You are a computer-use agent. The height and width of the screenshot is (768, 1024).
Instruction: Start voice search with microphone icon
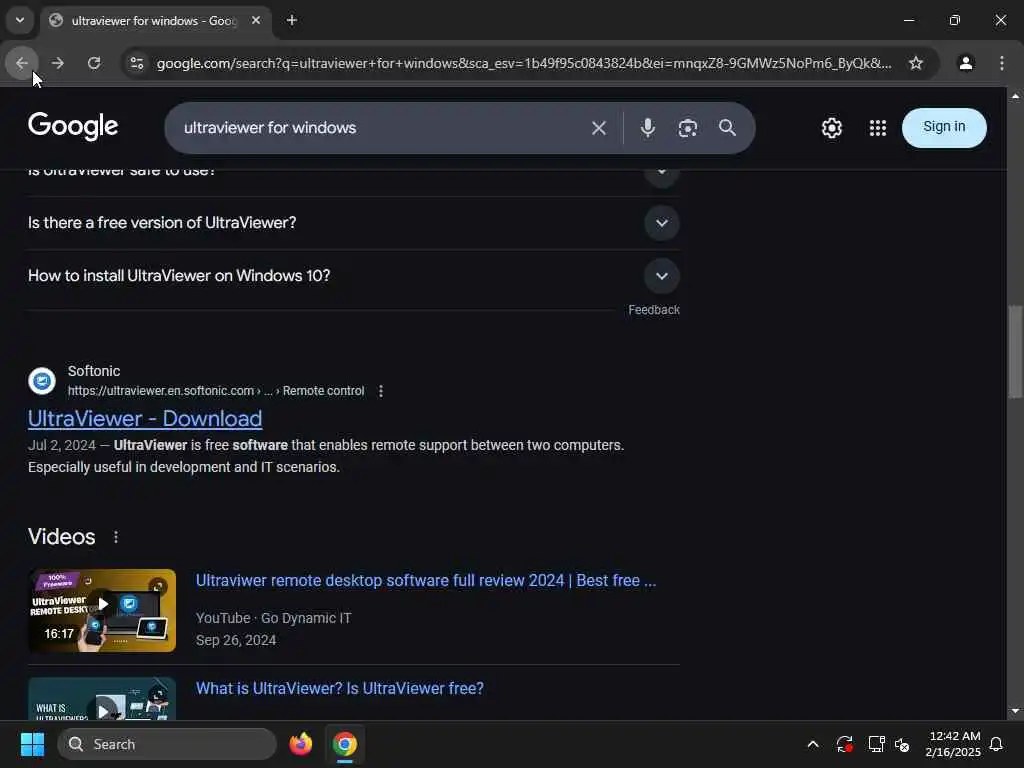coord(647,128)
